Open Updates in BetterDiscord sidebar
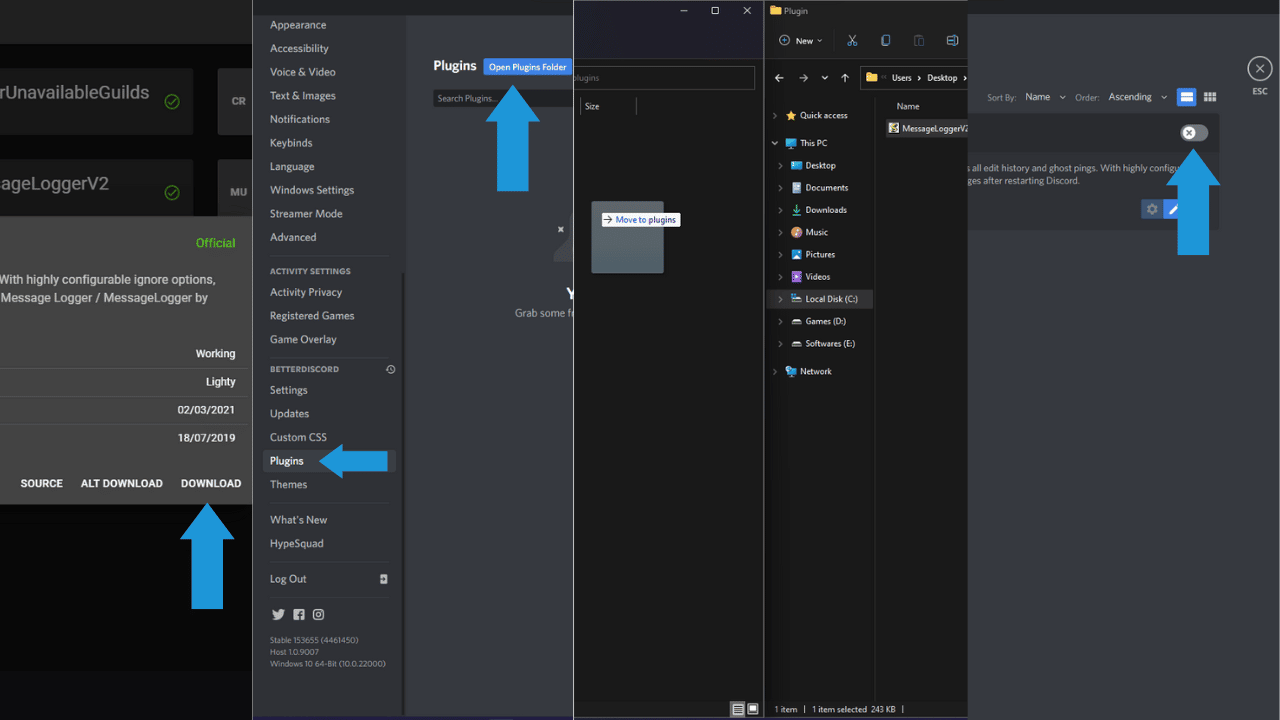This screenshot has width=1280, height=720. click(289, 413)
